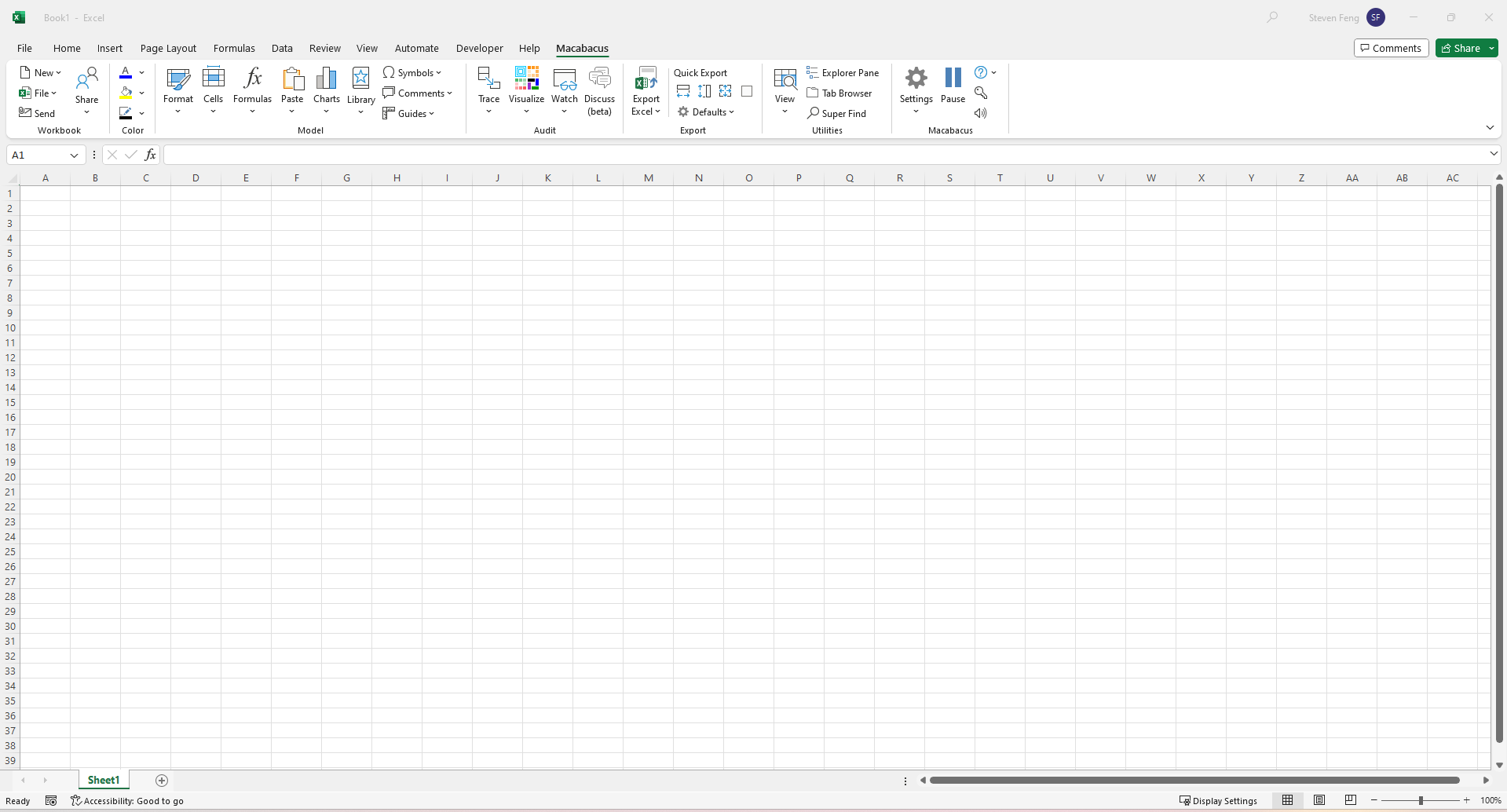The height and width of the screenshot is (812, 1507).
Task: Open the Name Box dropdown arrow
Action: [x=74, y=155]
